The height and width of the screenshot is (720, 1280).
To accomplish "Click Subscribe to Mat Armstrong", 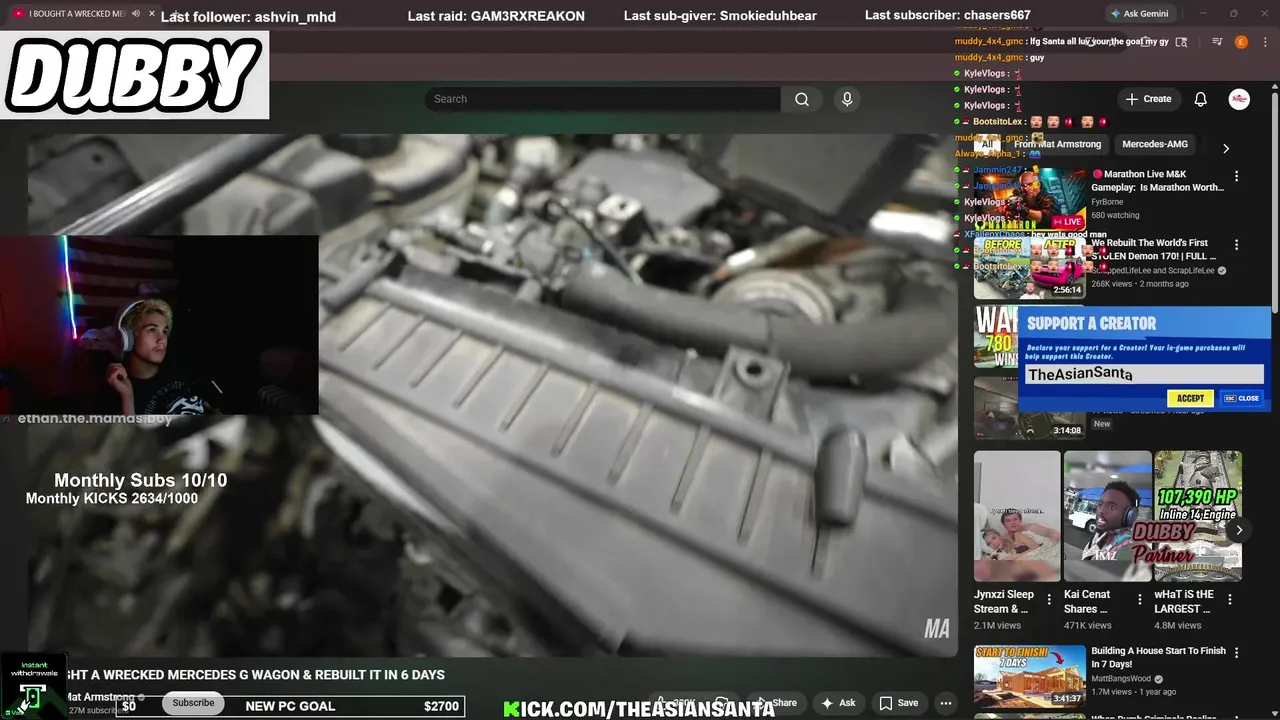I will tap(193, 703).
